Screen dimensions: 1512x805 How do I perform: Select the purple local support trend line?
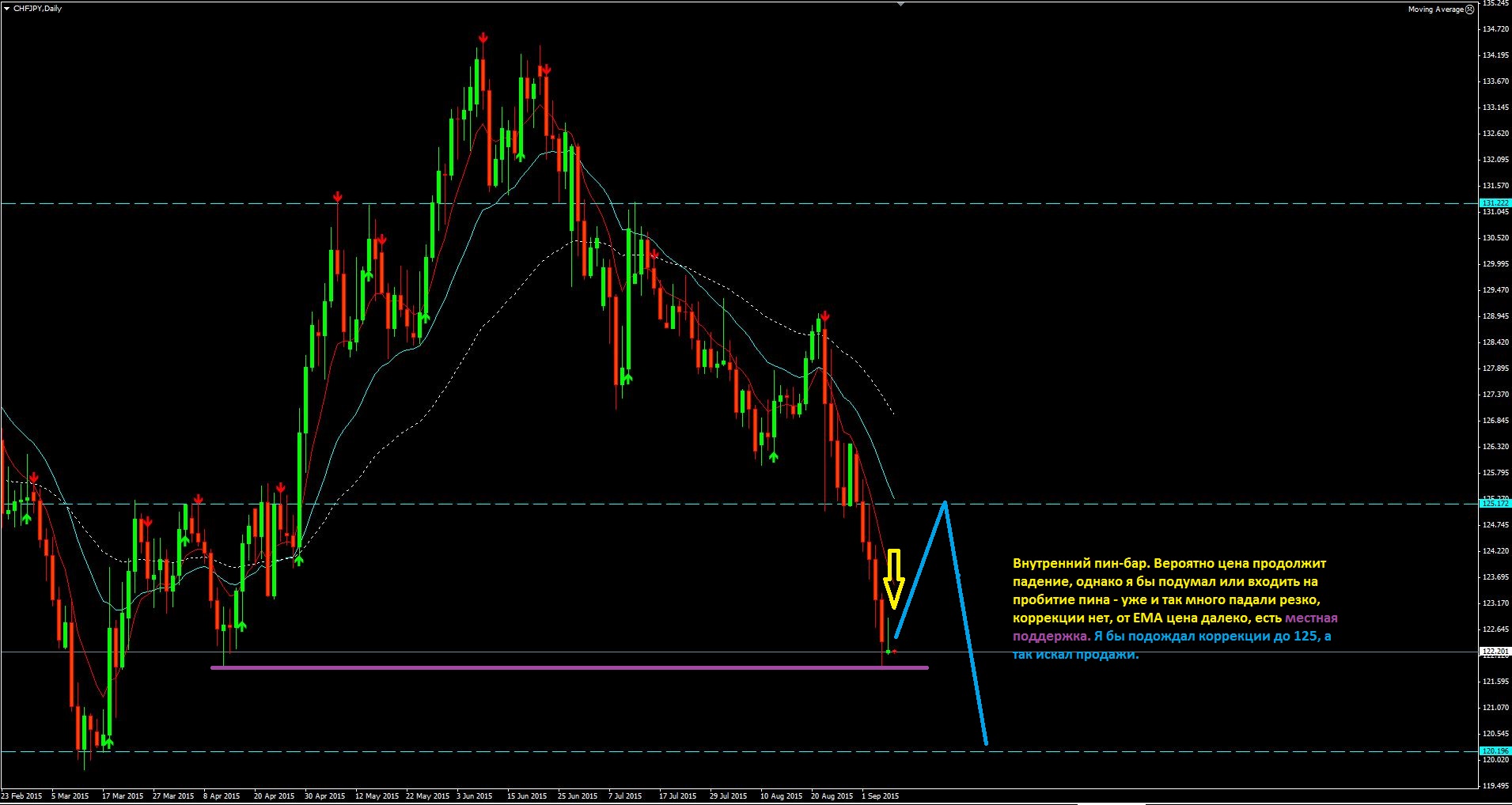click(x=570, y=667)
